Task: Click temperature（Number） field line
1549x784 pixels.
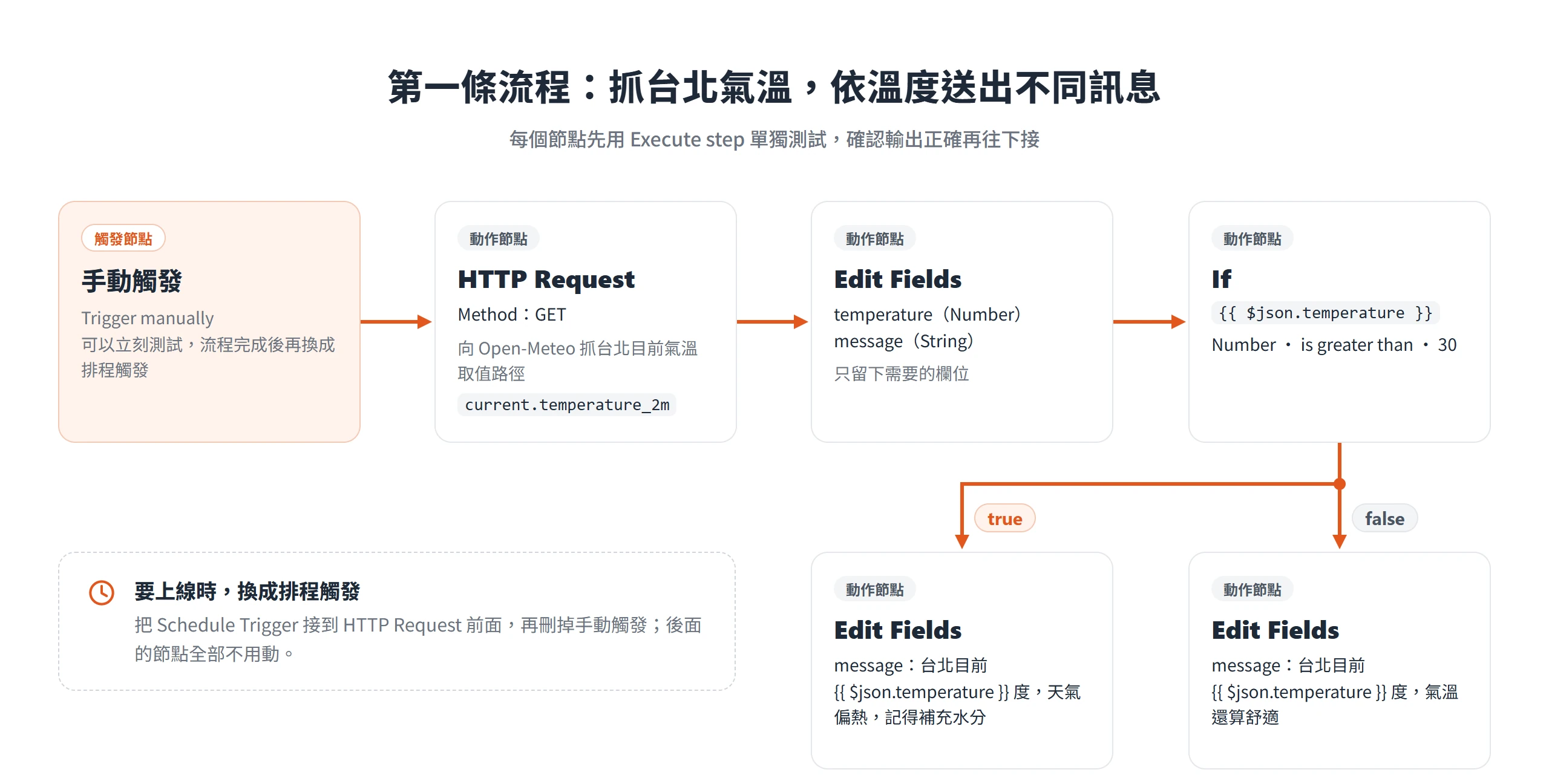Action: [x=927, y=315]
